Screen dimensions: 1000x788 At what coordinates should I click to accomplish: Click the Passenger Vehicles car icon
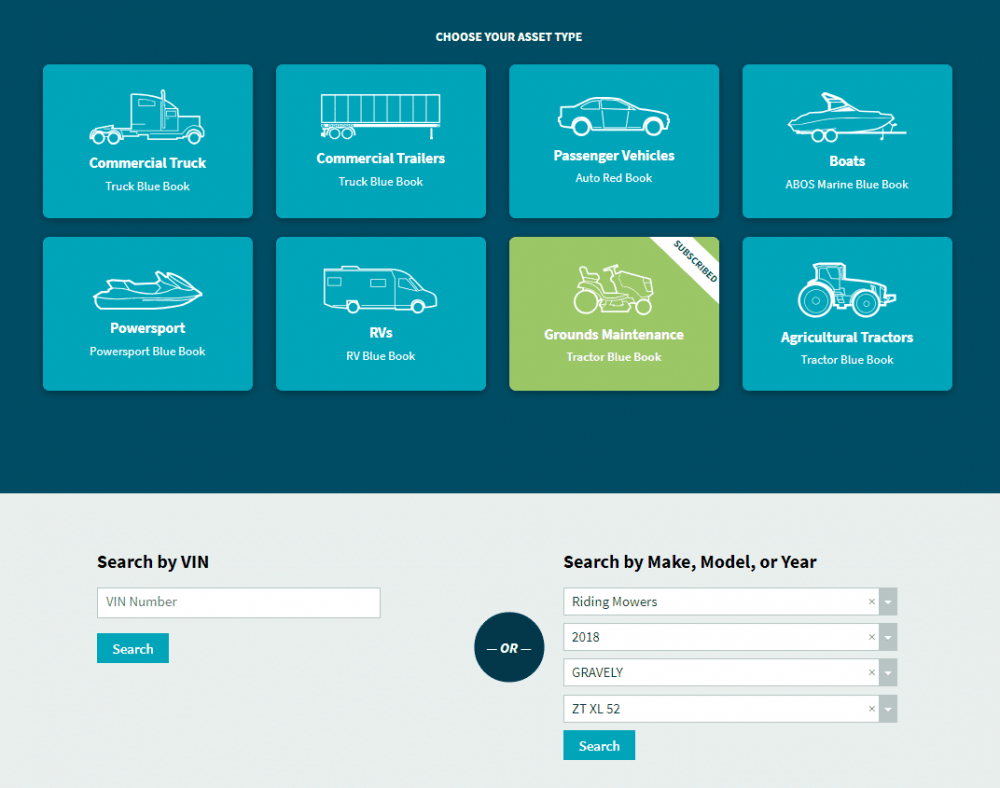[613, 117]
